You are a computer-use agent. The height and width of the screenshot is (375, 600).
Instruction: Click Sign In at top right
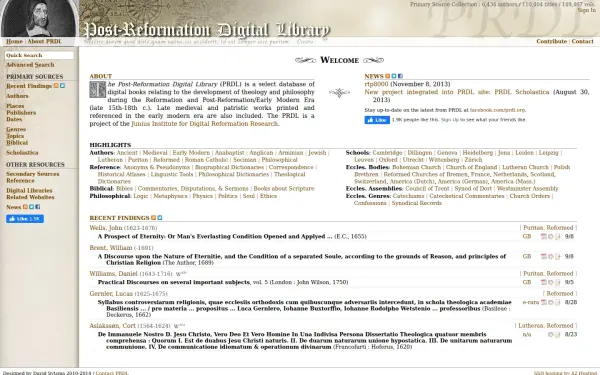coord(587,10)
